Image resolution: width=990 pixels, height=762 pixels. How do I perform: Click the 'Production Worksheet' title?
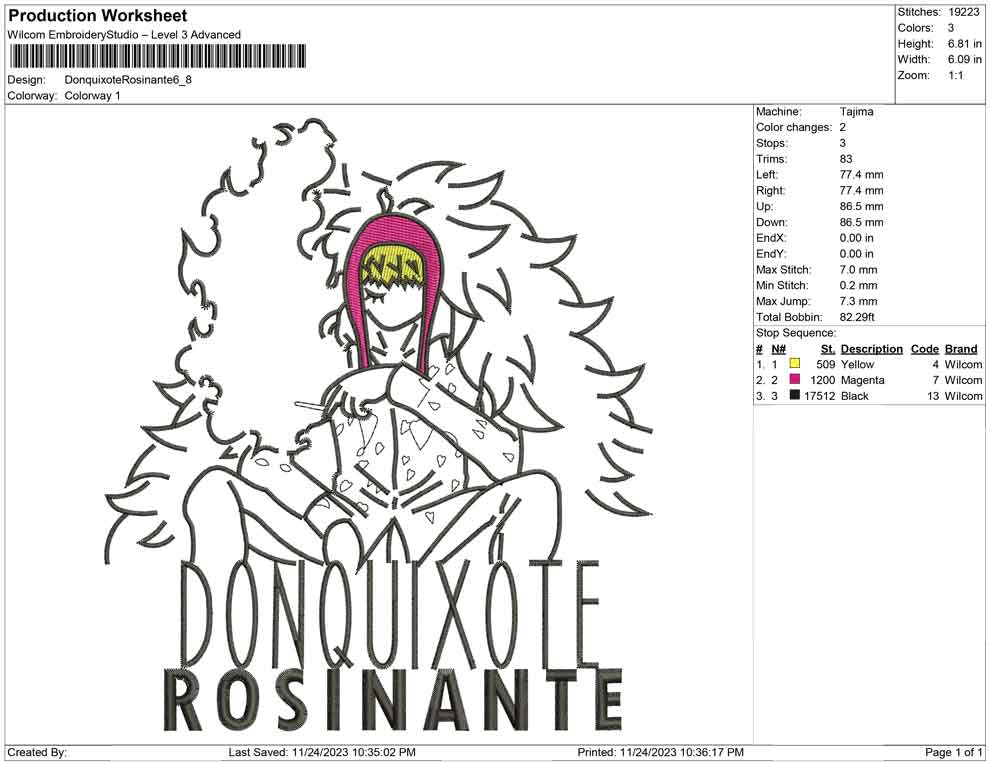tap(98, 16)
